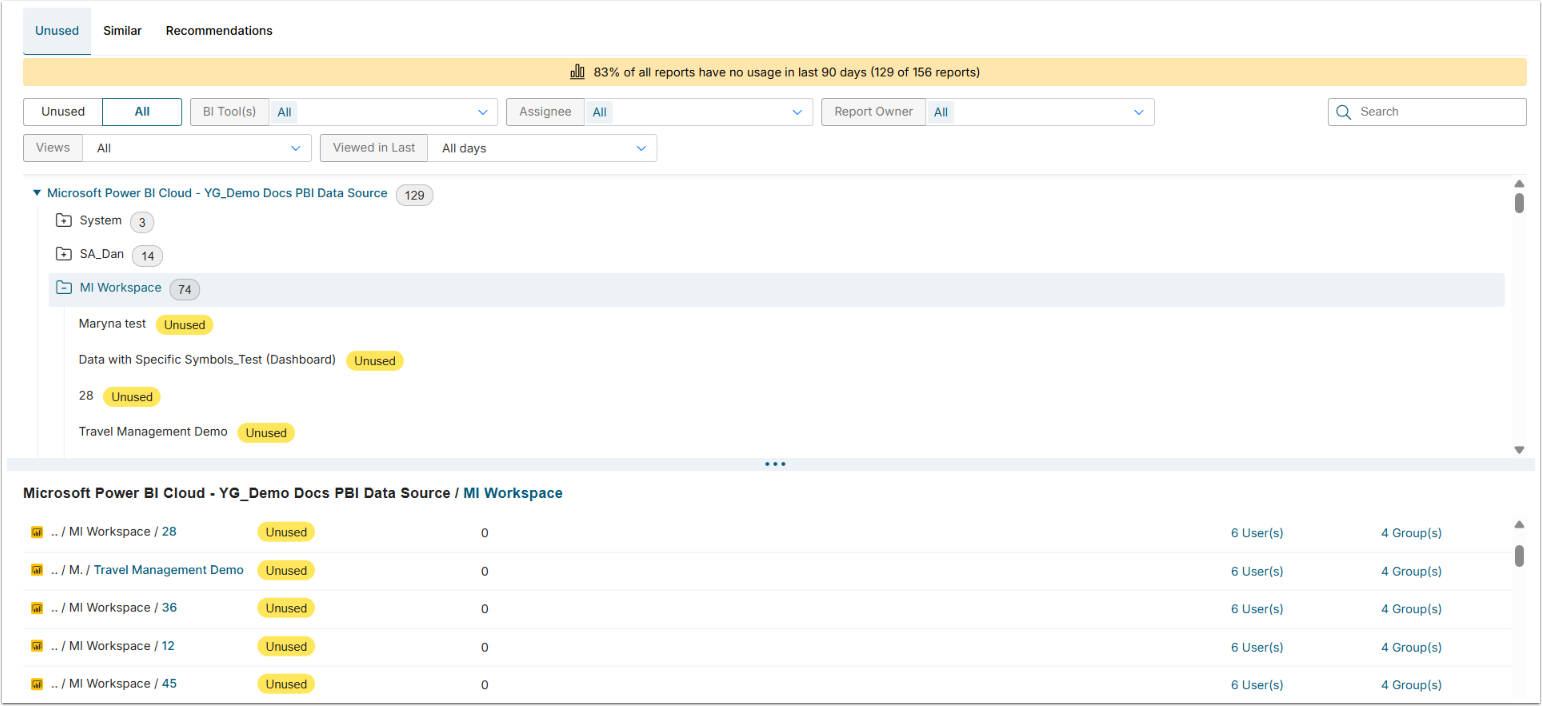
Task: Click 4 Group(s) in Travel Management Demo row
Action: pyautogui.click(x=1411, y=571)
